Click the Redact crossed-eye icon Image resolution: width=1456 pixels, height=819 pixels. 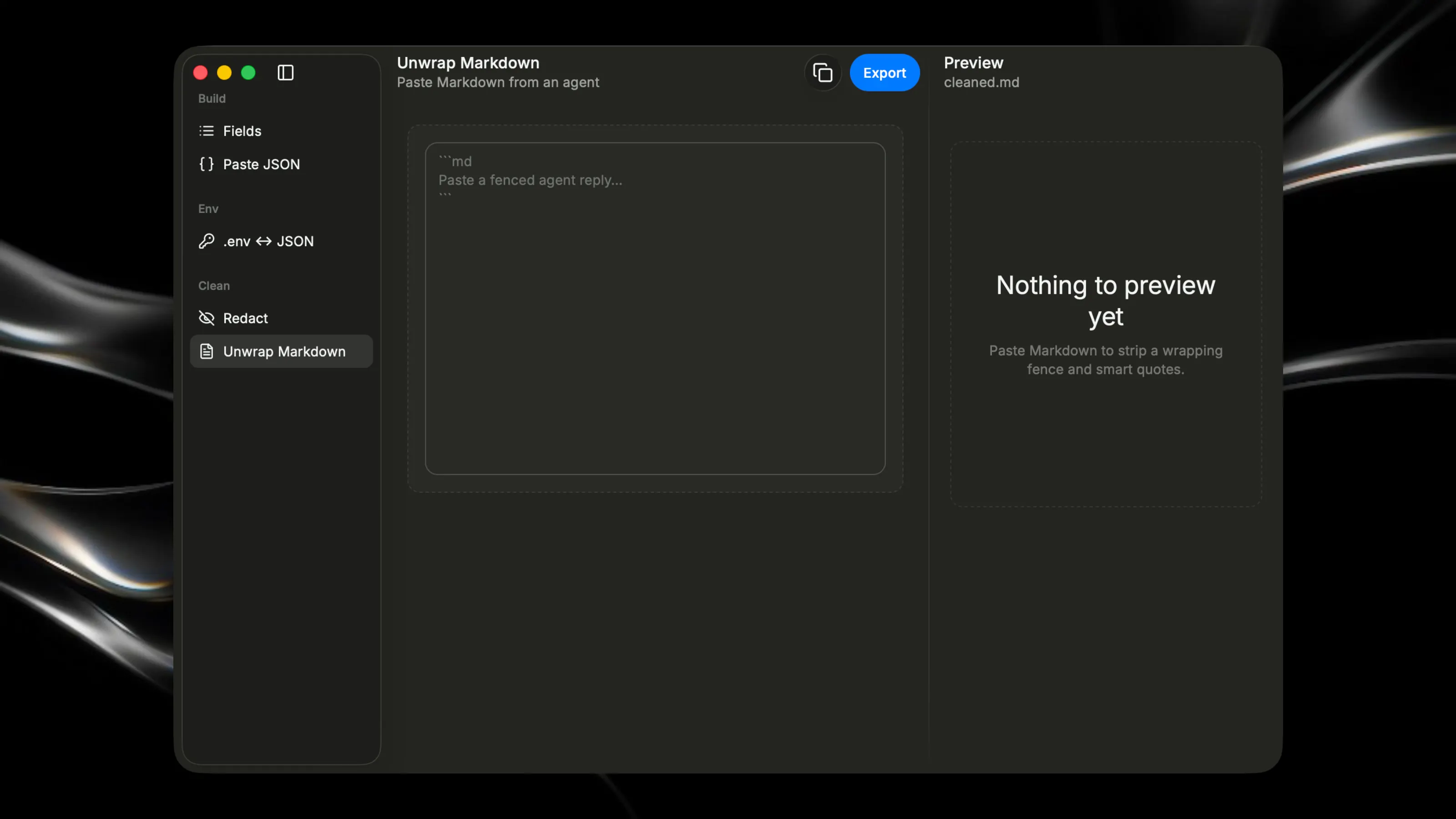206,318
